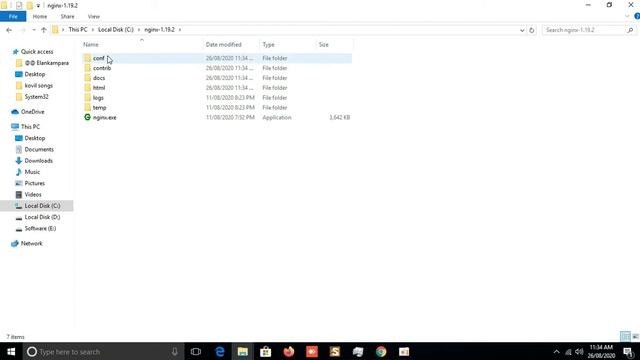
Task: Open Local Disk (D:) drive
Action: [x=42, y=217]
